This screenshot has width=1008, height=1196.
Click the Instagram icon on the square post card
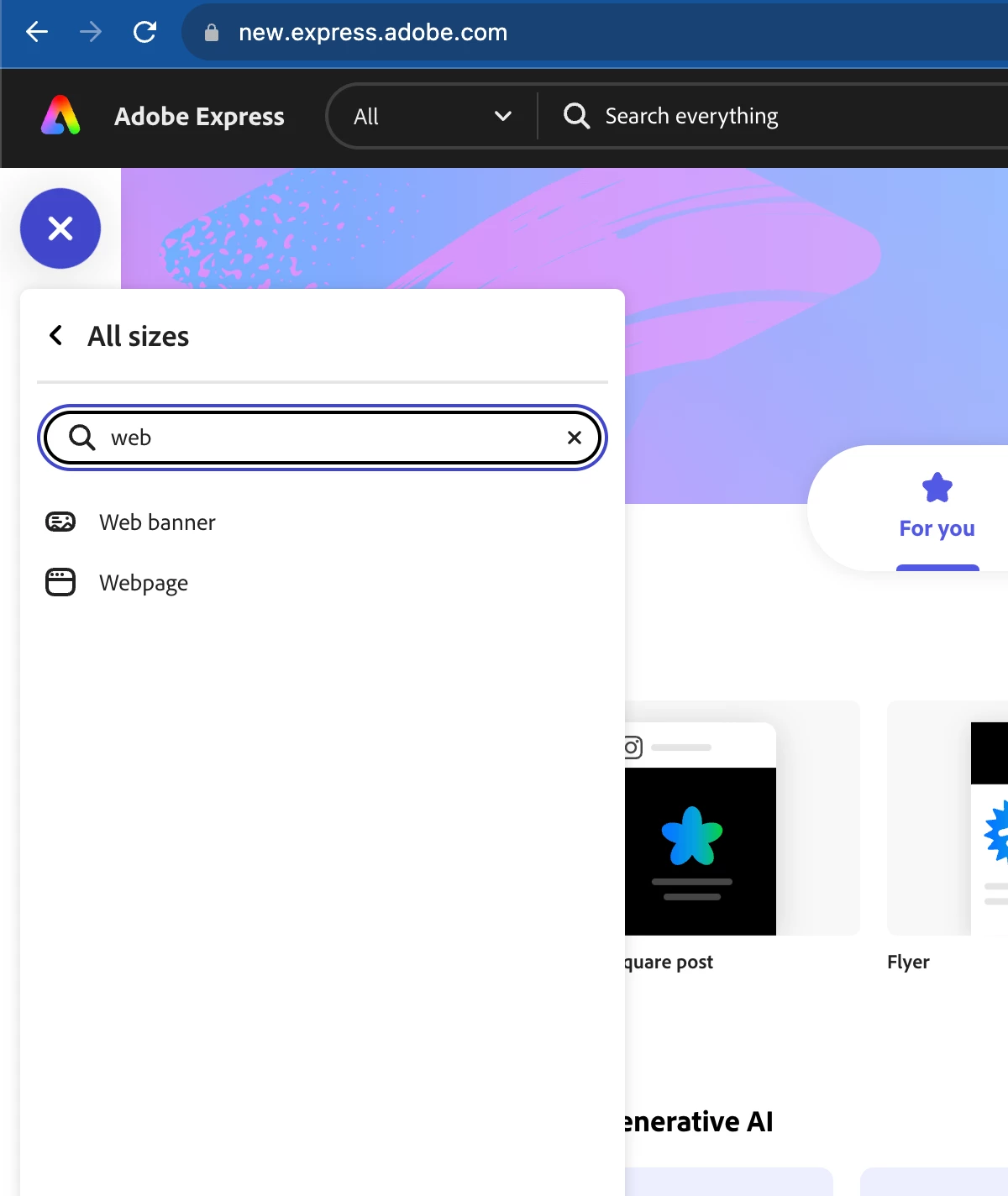click(x=633, y=747)
